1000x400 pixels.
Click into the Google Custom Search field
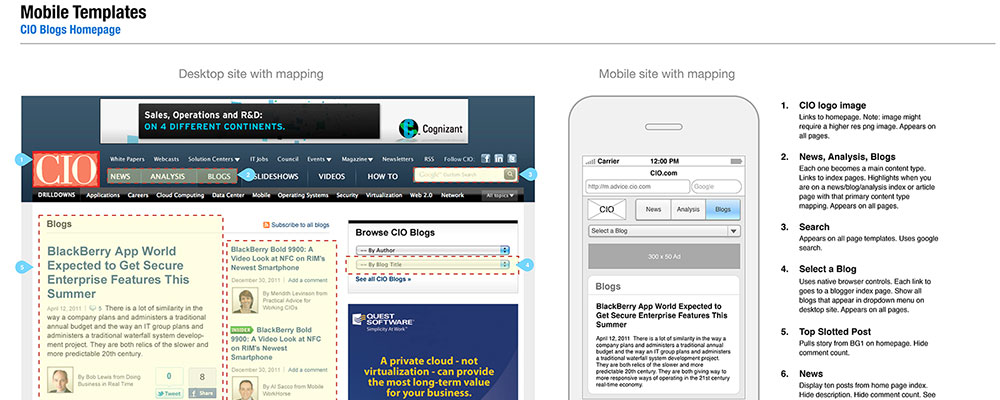tap(459, 174)
